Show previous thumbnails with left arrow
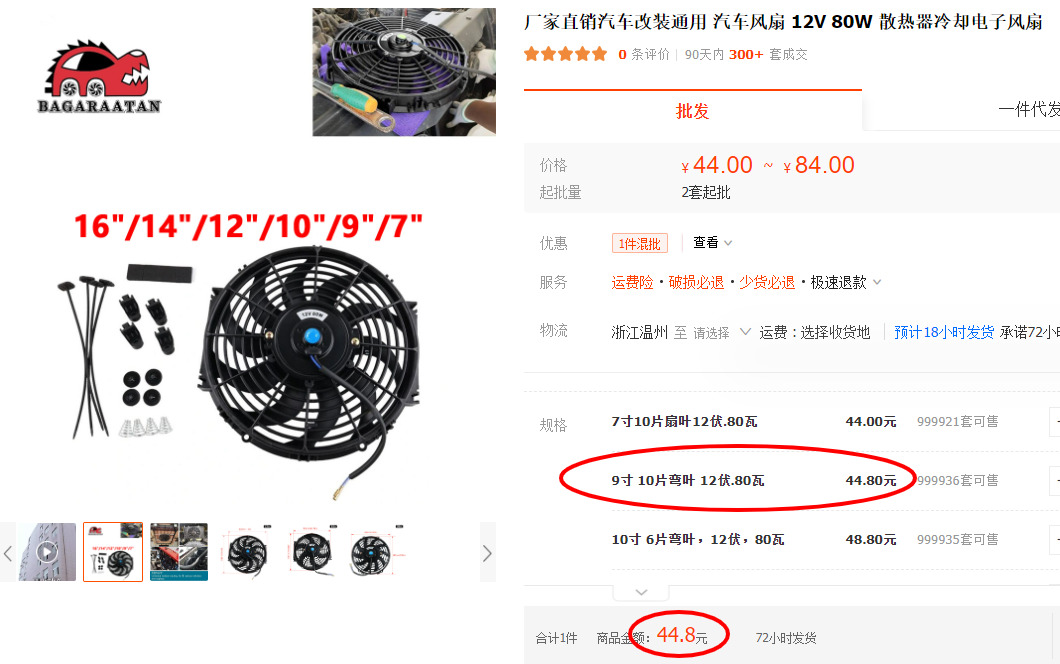 (8, 554)
